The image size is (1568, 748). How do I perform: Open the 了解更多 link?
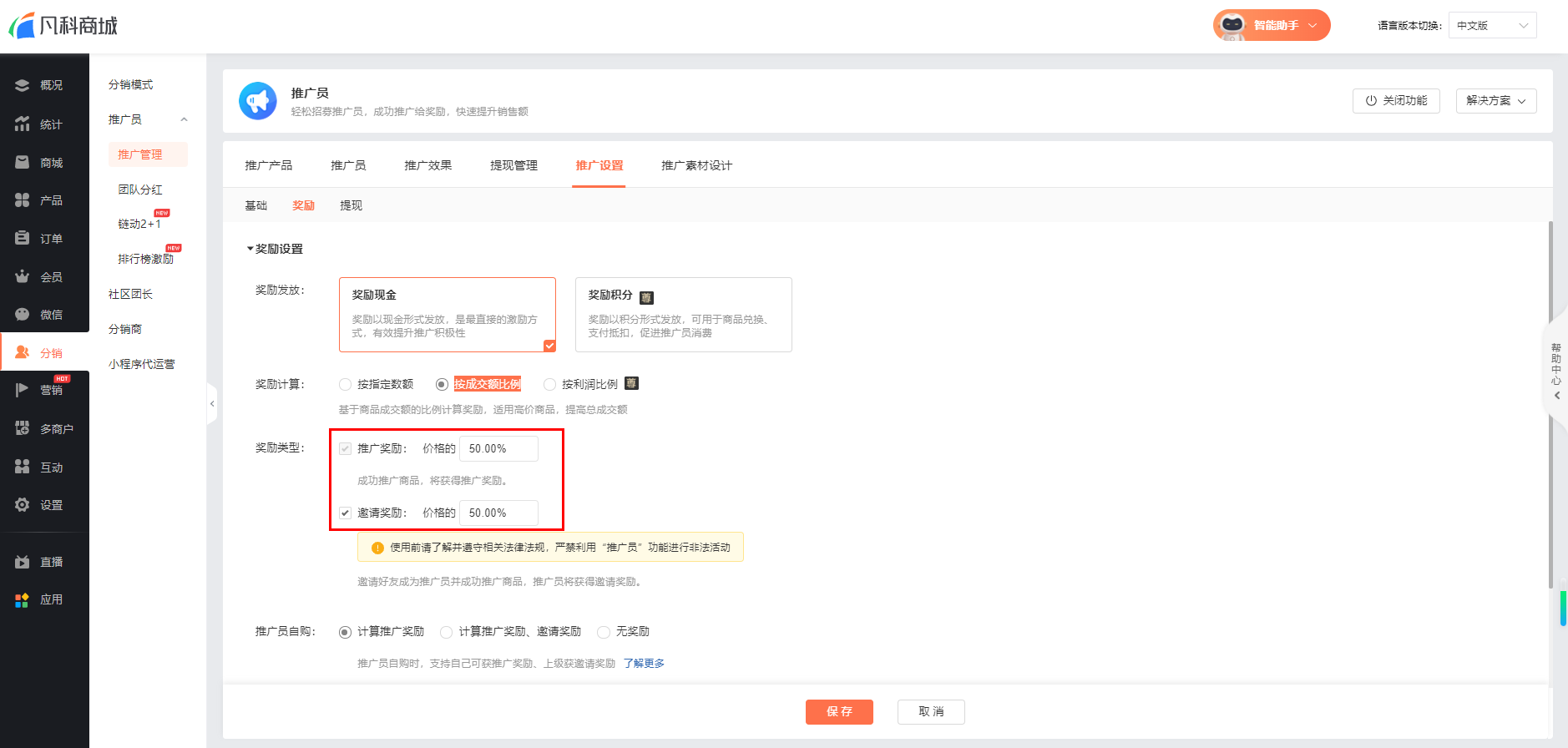[x=644, y=664]
